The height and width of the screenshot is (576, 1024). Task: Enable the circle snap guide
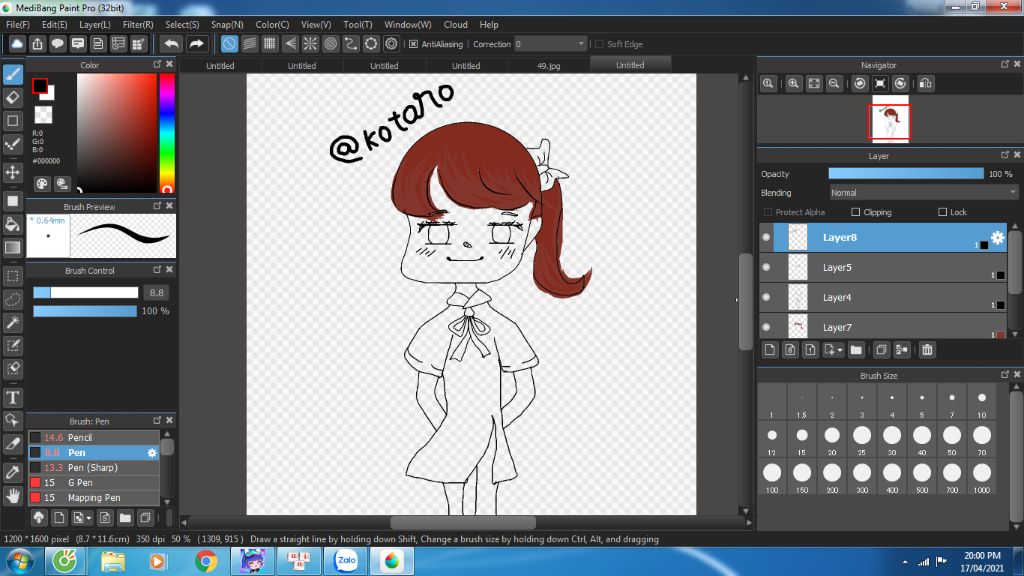click(x=330, y=44)
